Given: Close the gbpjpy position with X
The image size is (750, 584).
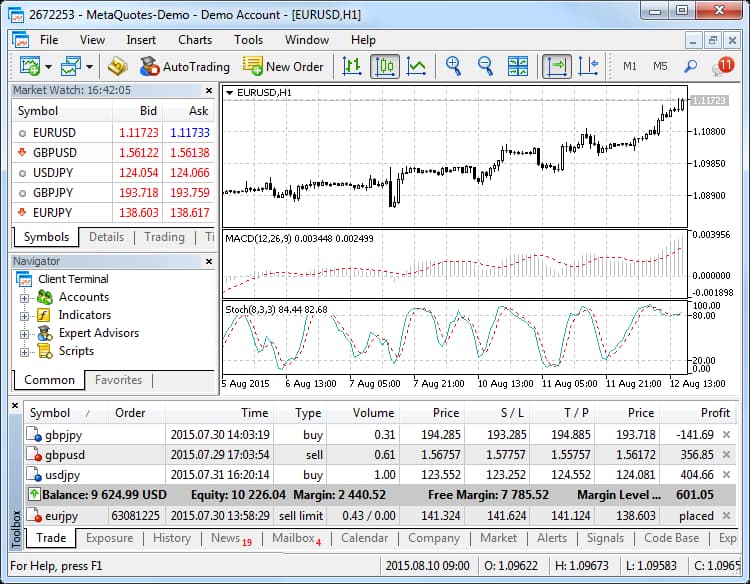Looking at the screenshot, I should [x=726, y=435].
